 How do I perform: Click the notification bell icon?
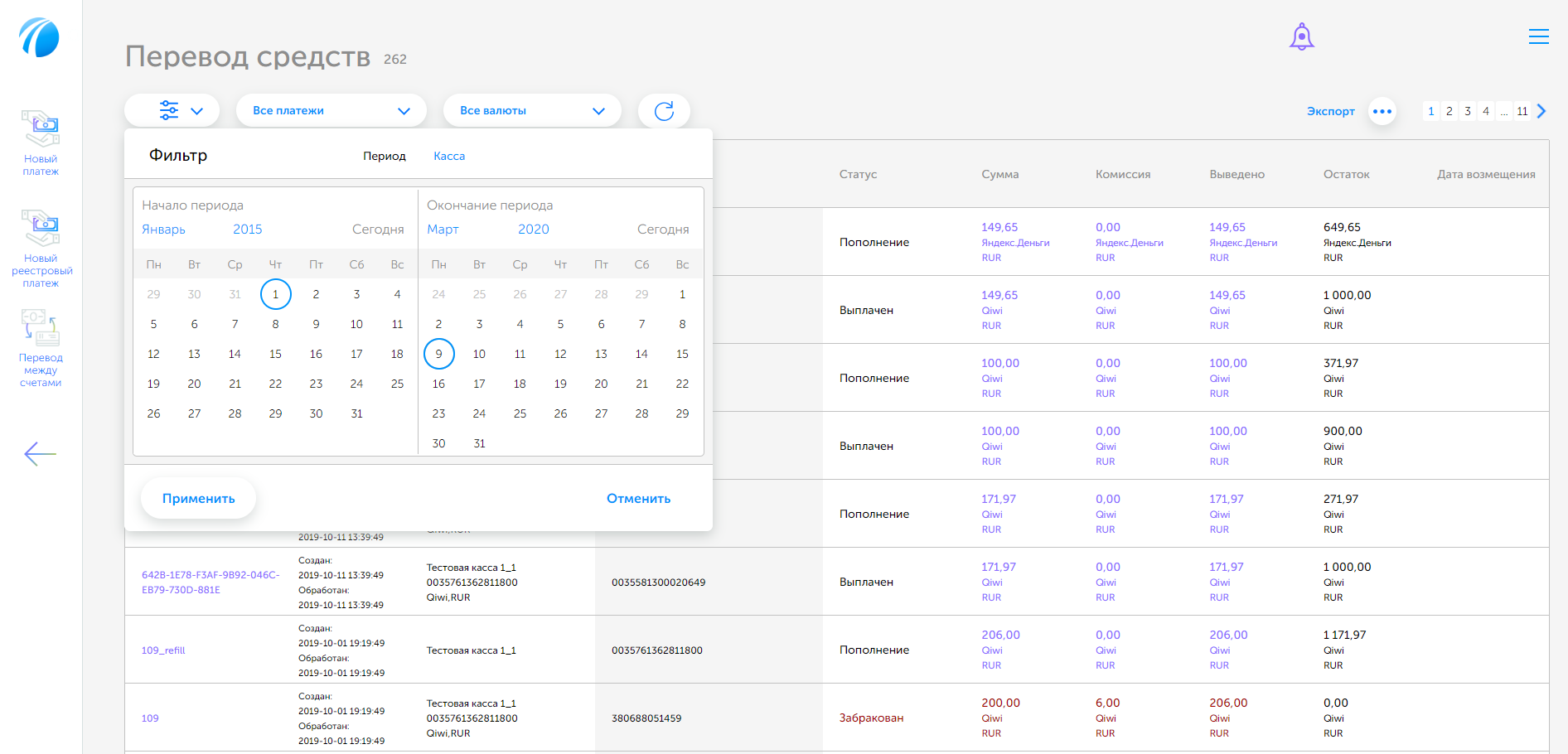[x=1301, y=37]
